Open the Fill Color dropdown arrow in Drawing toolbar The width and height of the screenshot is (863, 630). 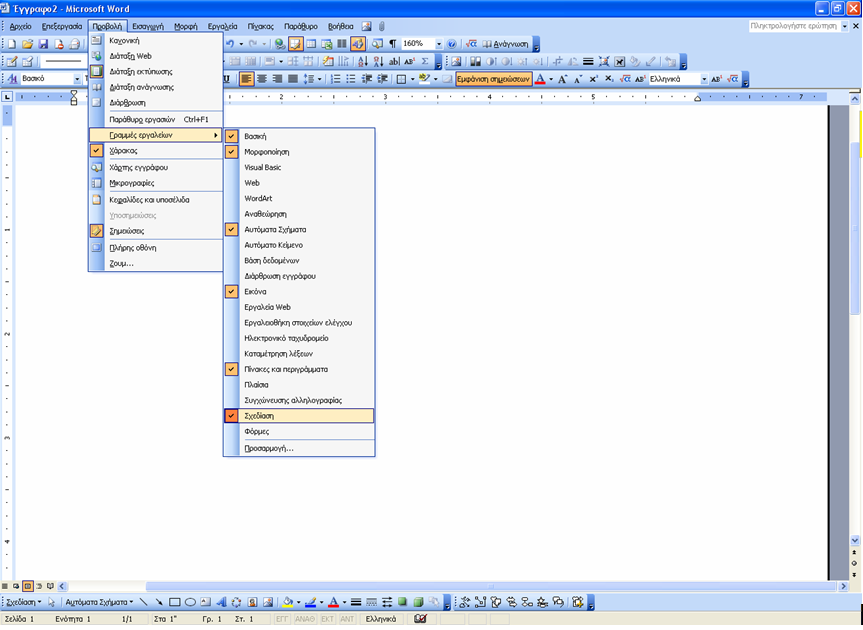(298, 602)
